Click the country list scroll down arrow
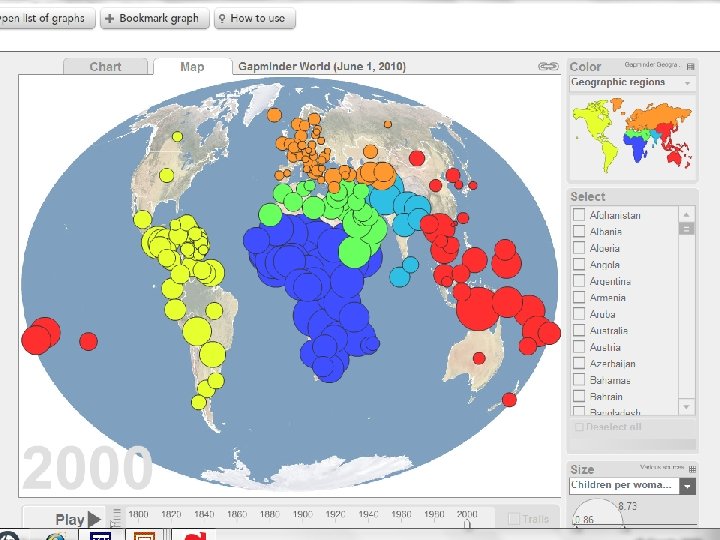The image size is (720, 540). (x=686, y=407)
